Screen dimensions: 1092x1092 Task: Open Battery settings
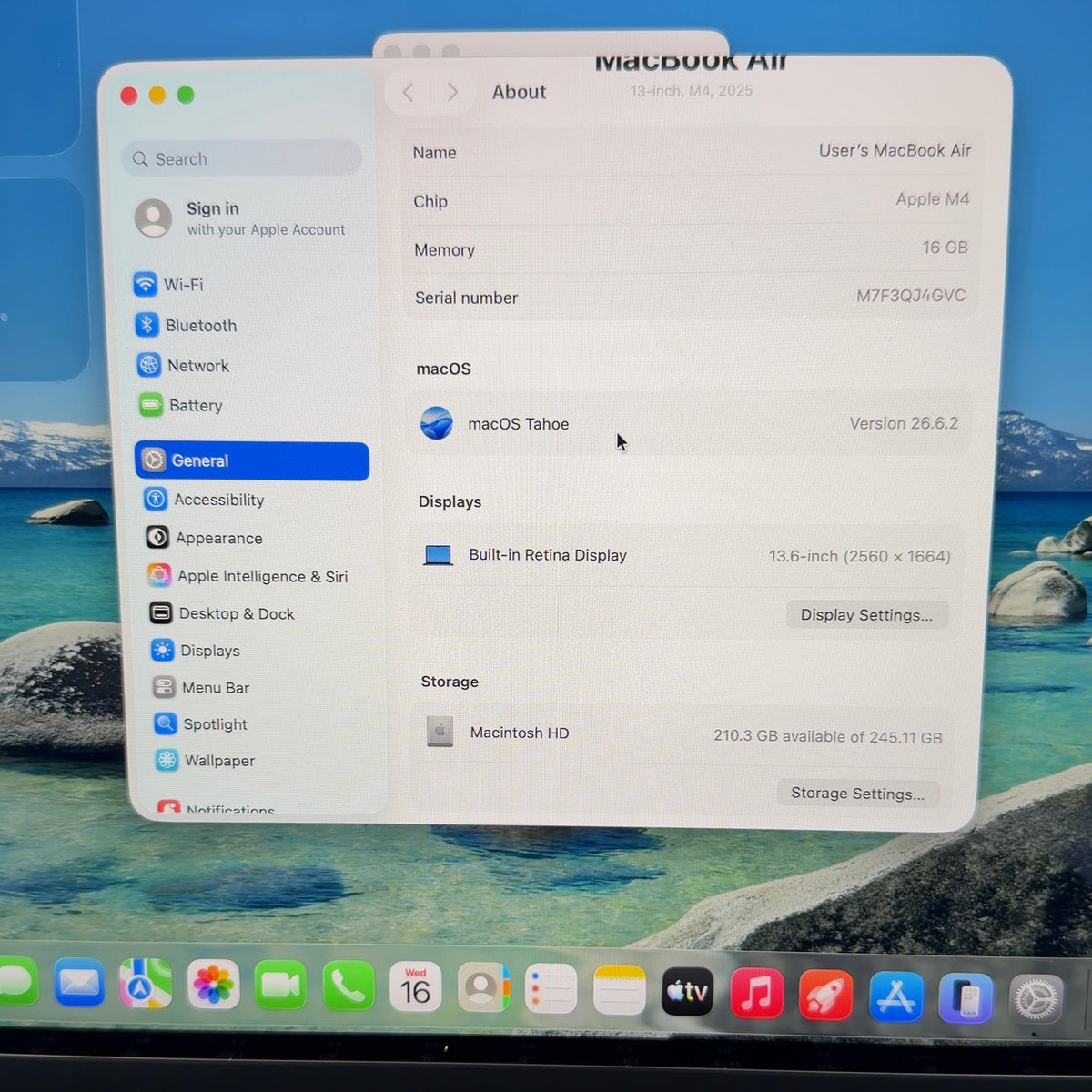(x=181, y=405)
